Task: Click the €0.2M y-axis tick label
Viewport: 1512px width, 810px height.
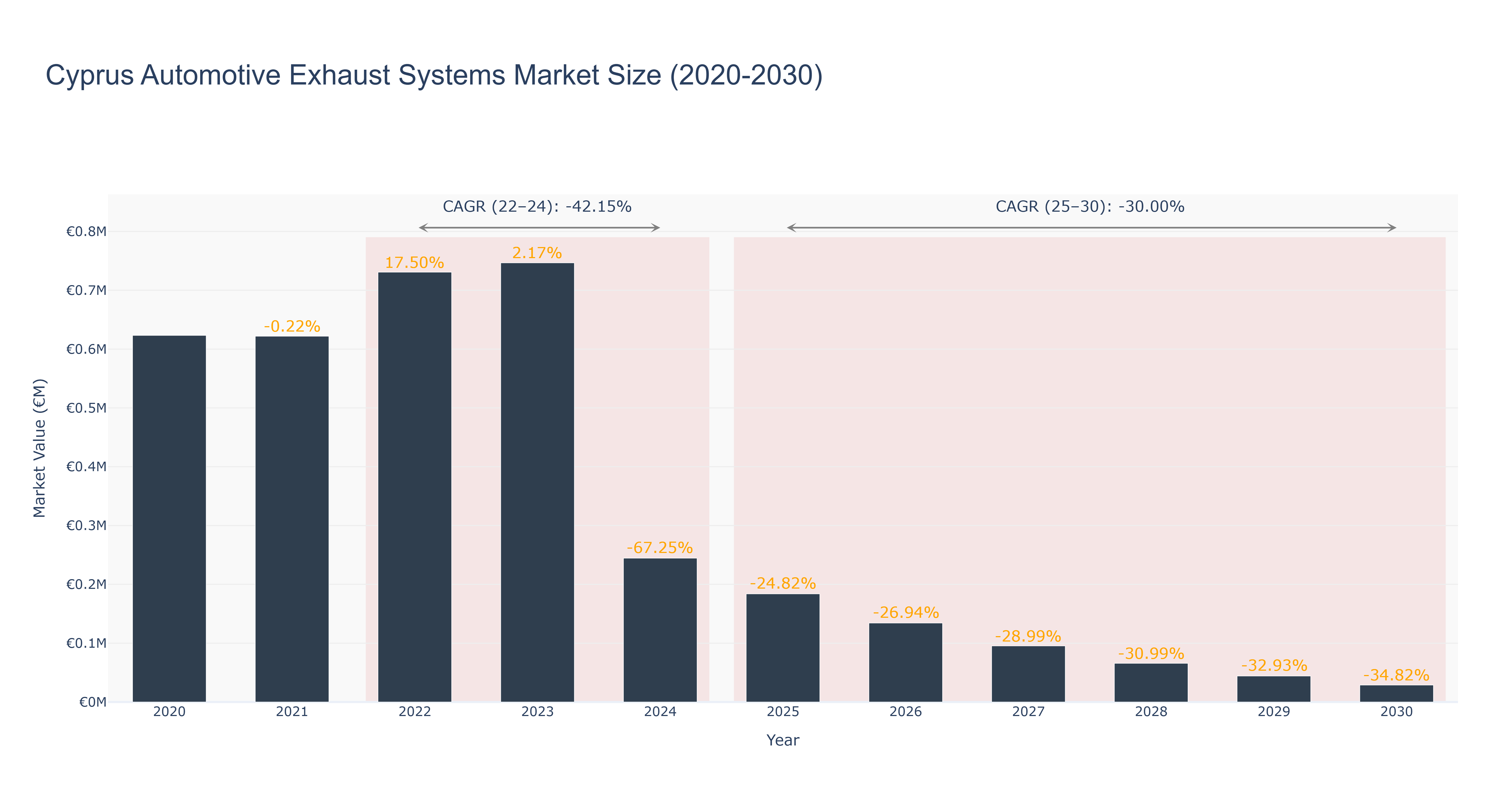Action: pyautogui.click(x=86, y=584)
